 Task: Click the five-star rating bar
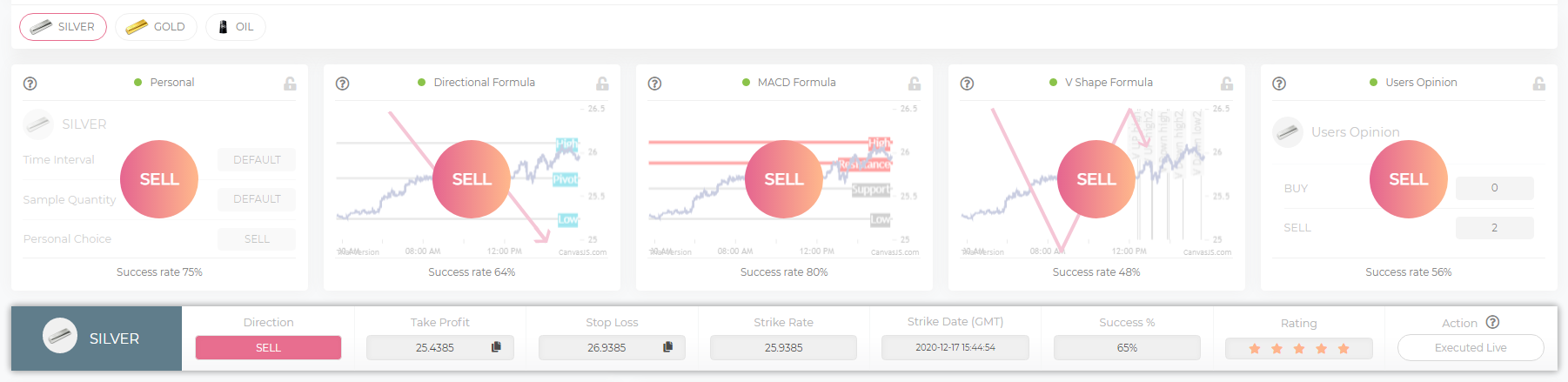pos(1299,349)
